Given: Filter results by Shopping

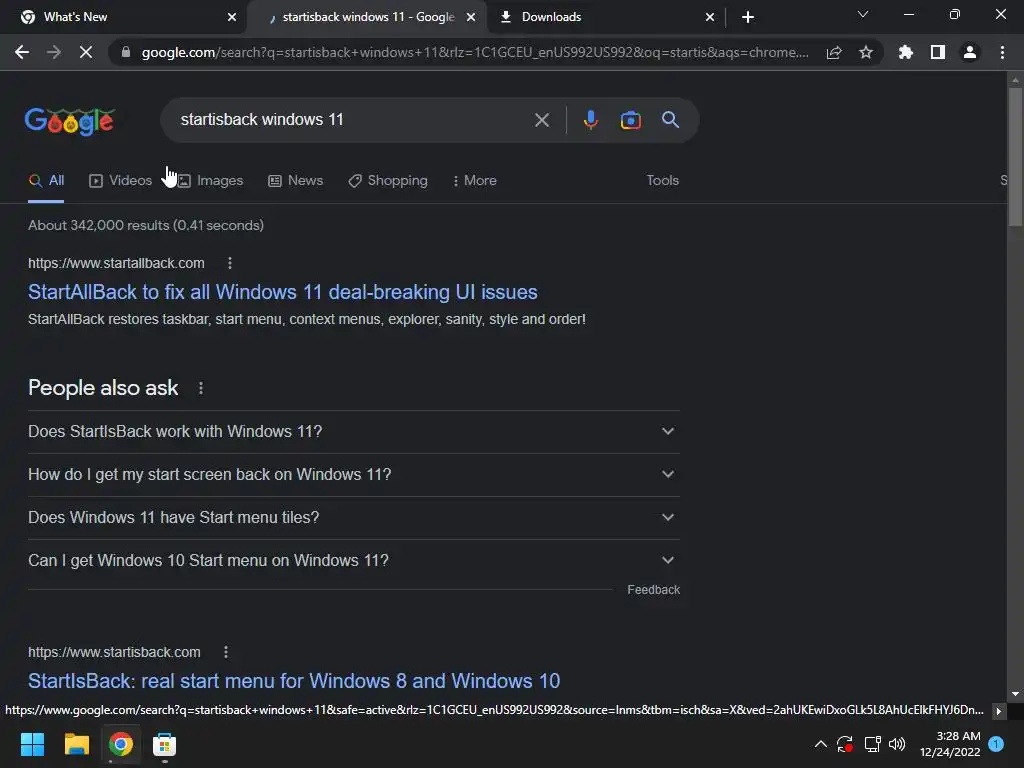Looking at the screenshot, I should 388,181.
